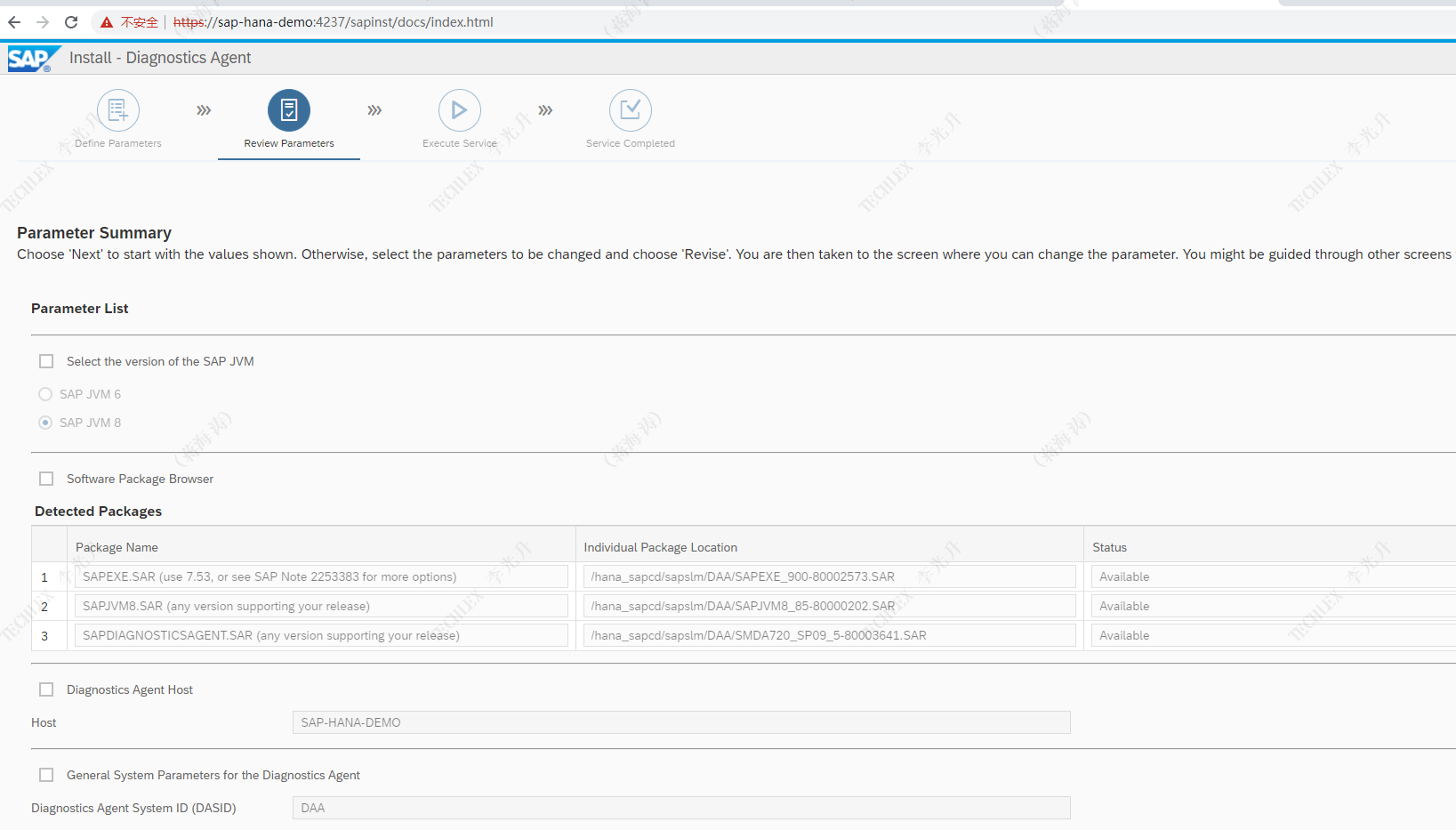The image size is (1456, 830).
Task: Click the SAPEXE_900-80002573.SAR location field
Action: tap(829, 576)
